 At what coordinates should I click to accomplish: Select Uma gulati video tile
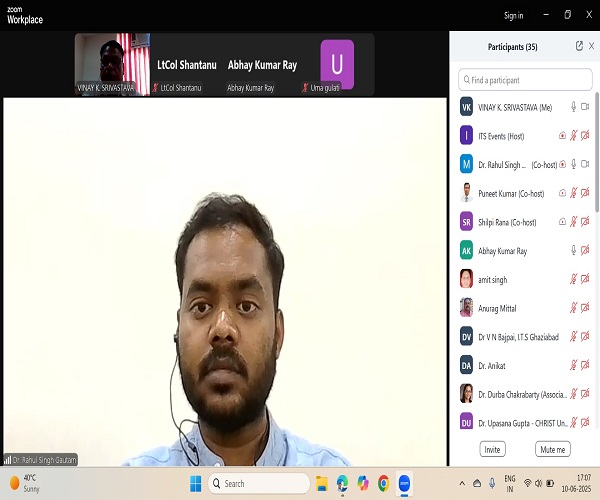point(337,64)
